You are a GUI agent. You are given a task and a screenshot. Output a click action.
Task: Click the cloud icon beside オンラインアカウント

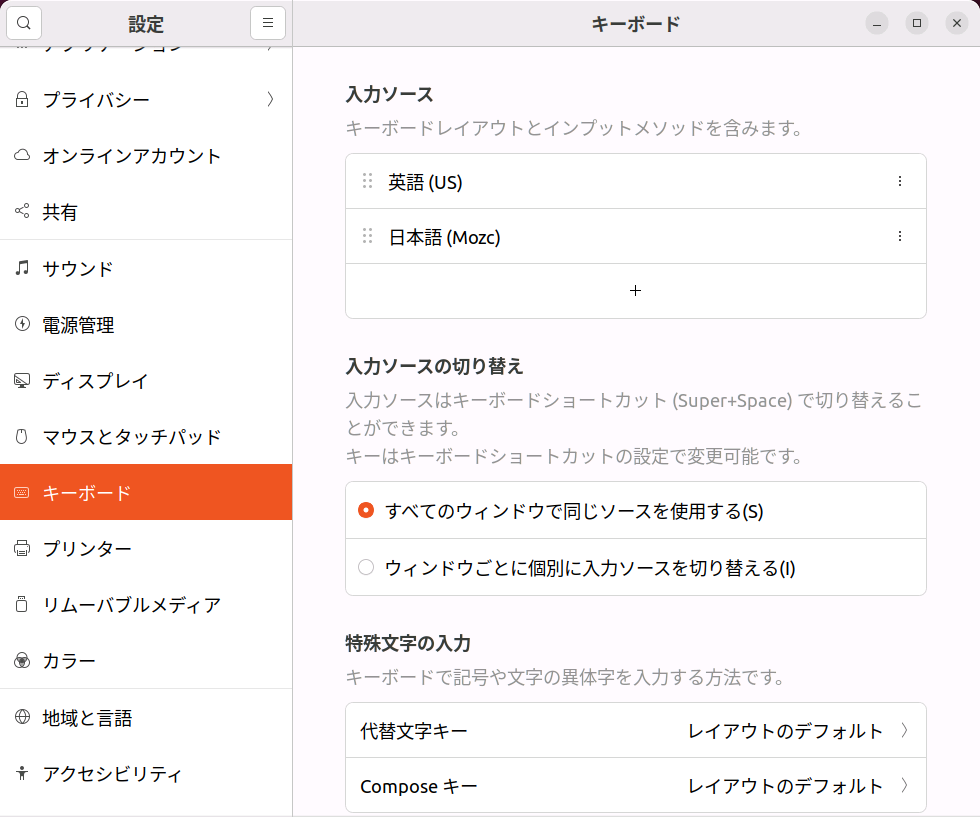pos(22,155)
